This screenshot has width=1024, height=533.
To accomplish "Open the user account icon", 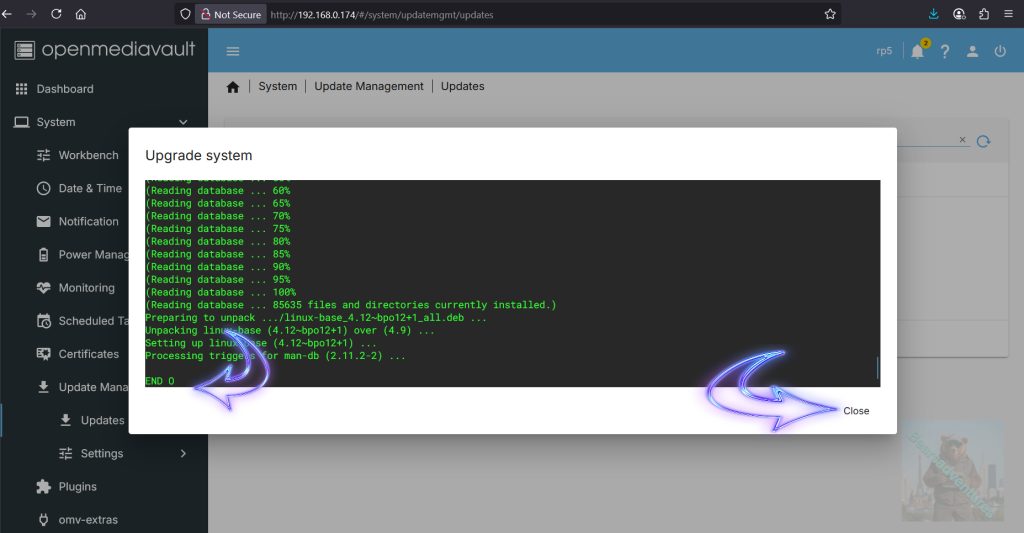I will 972,51.
